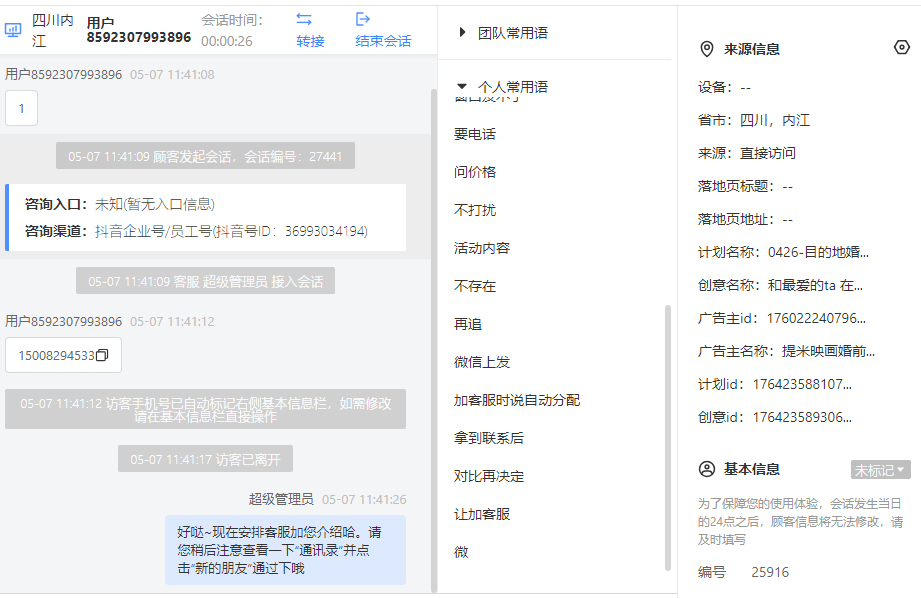Select the quick phrase 活动内容

(482, 248)
